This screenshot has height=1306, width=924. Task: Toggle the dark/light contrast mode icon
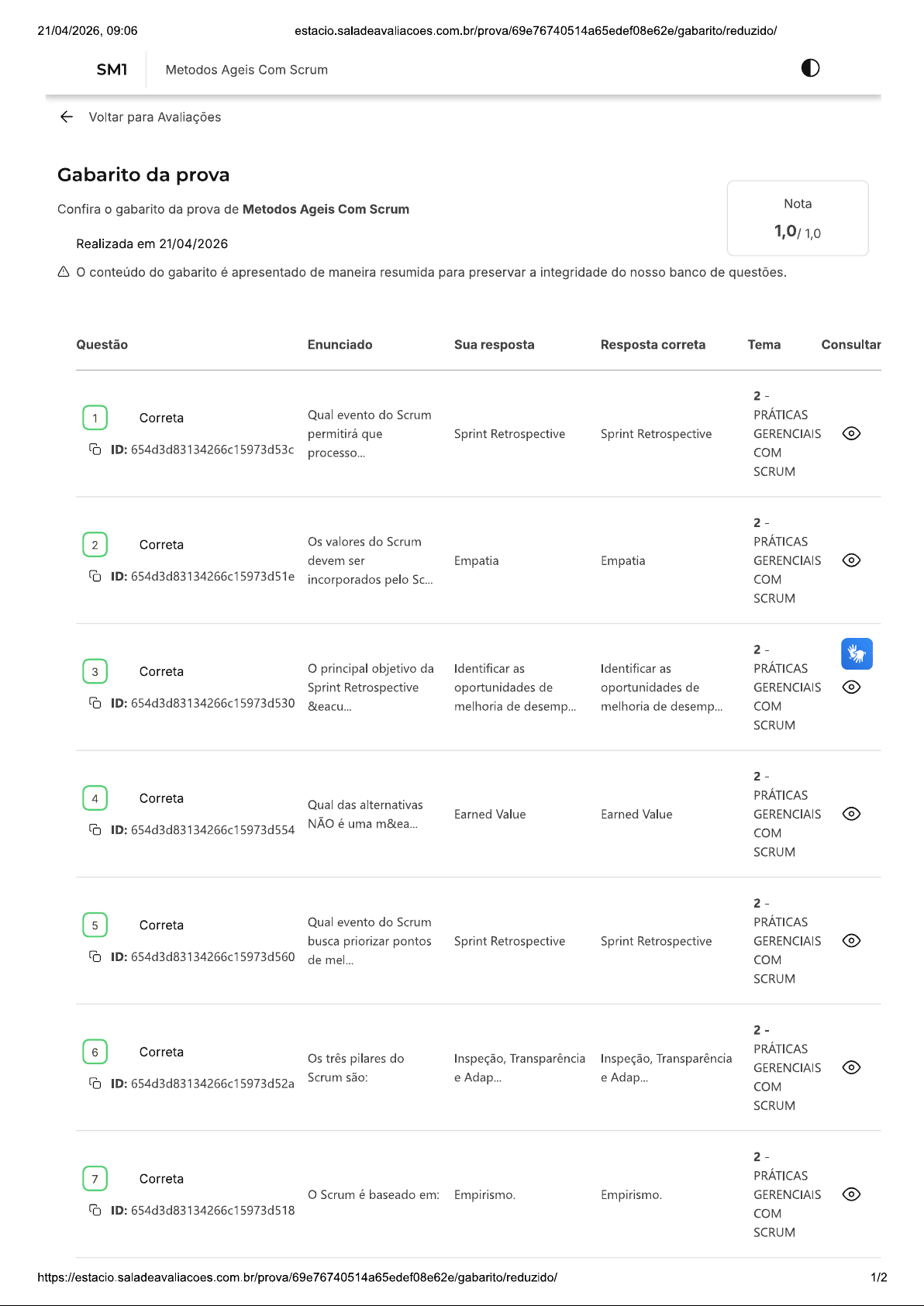pyautogui.click(x=810, y=68)
